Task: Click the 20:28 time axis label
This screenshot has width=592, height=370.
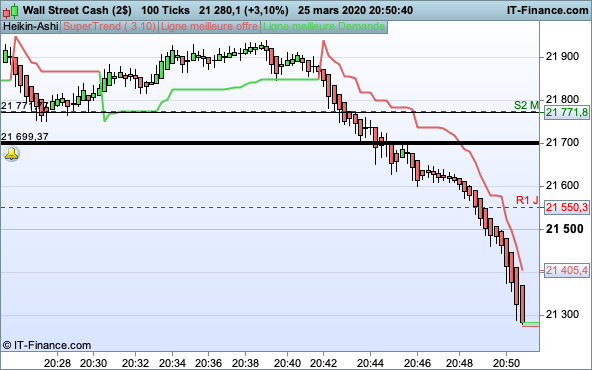Action: tap(57, 363)
